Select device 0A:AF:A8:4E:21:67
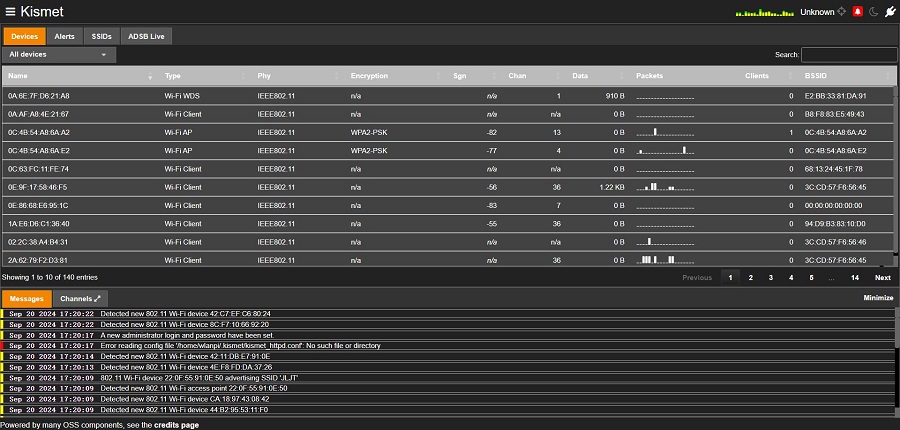This screenshot has width=900, height=430. coord(448,114)
